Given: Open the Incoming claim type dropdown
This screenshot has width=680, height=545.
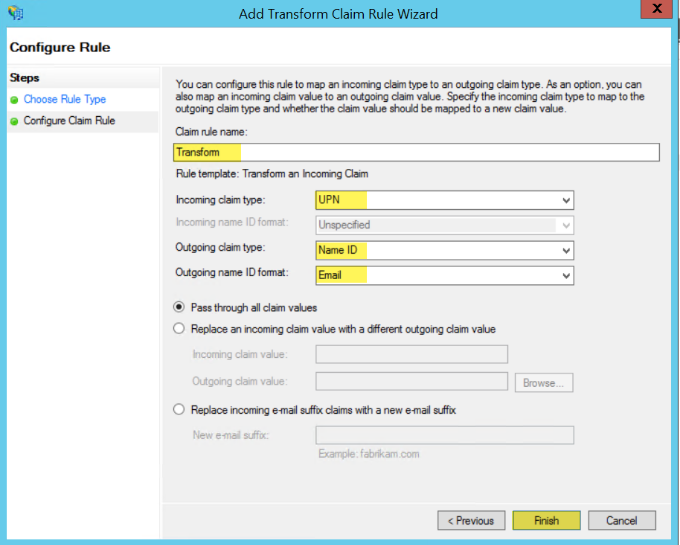Looking at the screenshot, I should [x=566, y=200].
